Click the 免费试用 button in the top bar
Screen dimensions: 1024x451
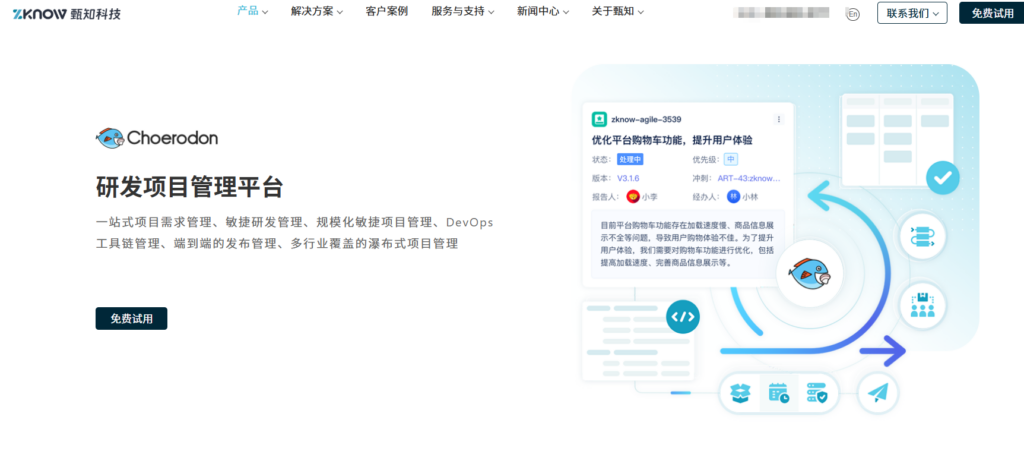pos(991,13)
